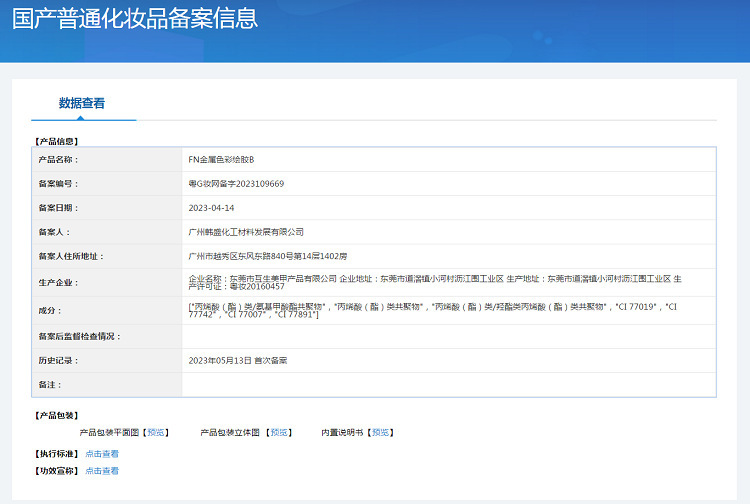The image size is (750, 504).
Task: Select filer name 广州韩盛化工材料发展有限公司
Action: 246,232
